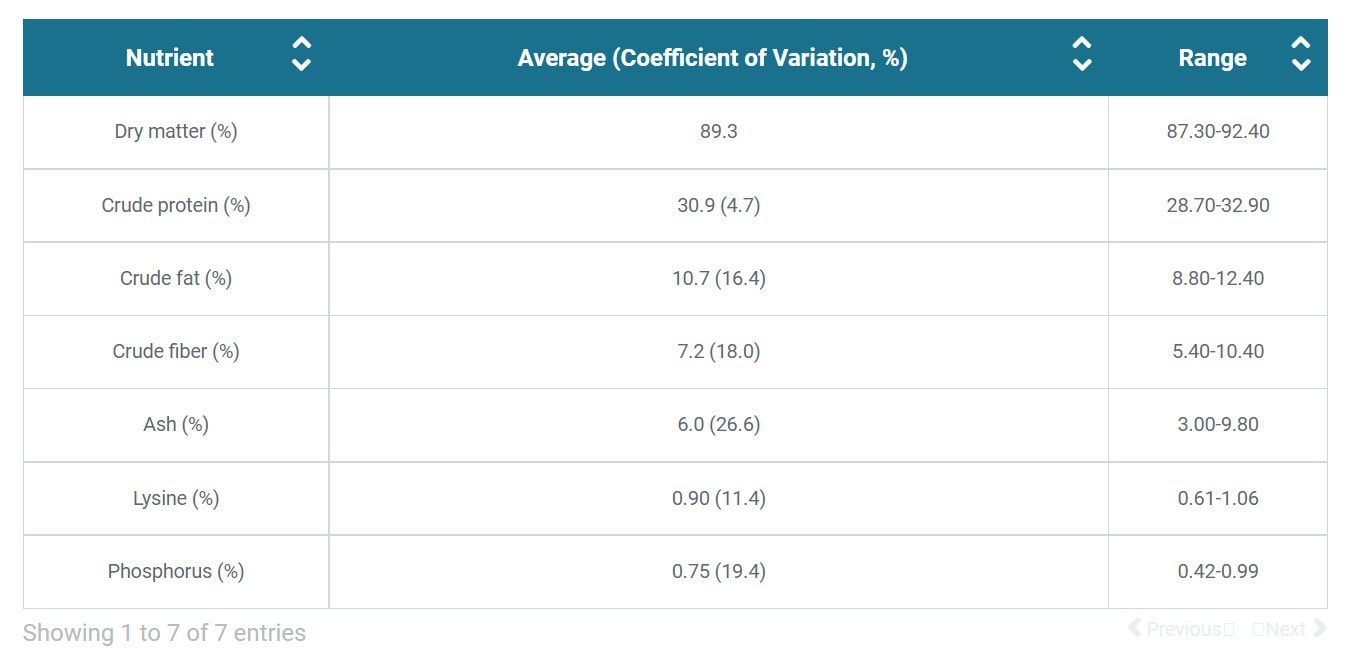Click the Showing 1 to 7 entries text
This screenshot has width=1347, height=648.
coord(164,633)
